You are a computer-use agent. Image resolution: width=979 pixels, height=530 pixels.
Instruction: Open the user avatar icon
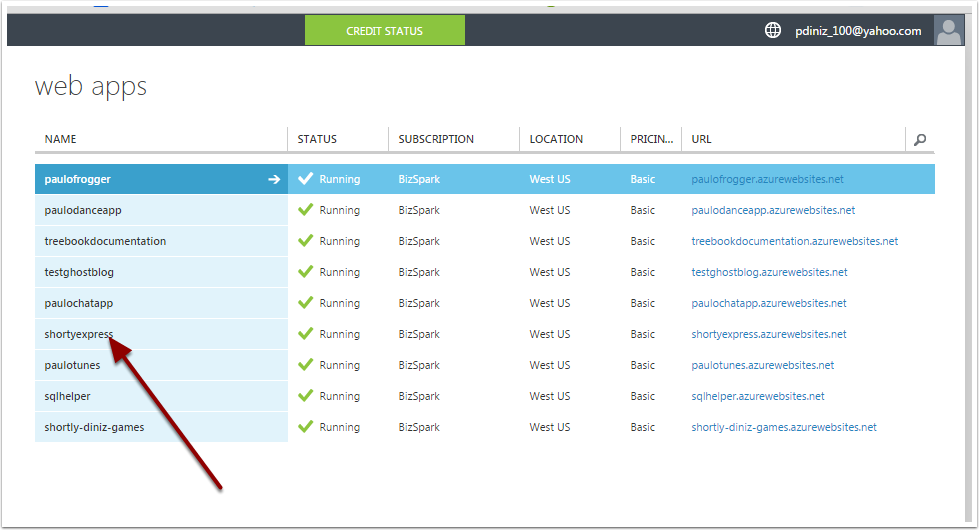click(x=948, y=30)
